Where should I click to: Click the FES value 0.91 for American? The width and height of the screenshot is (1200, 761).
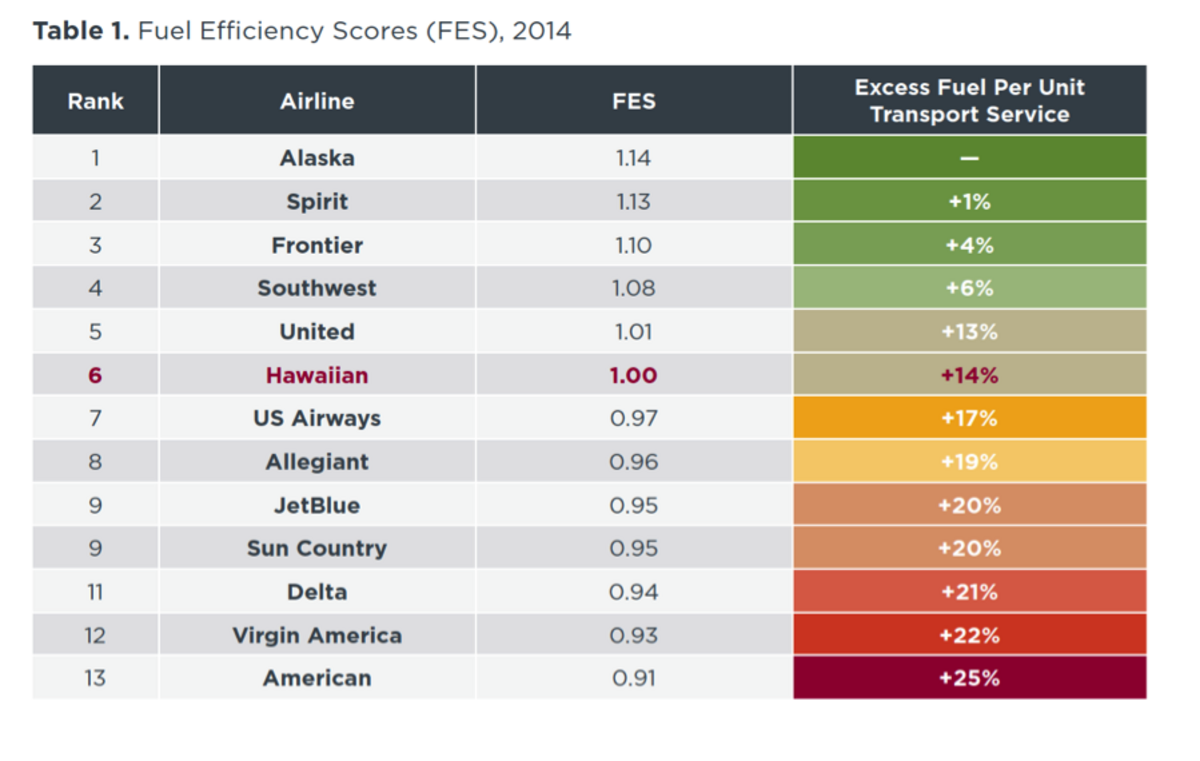coord(633,678)
